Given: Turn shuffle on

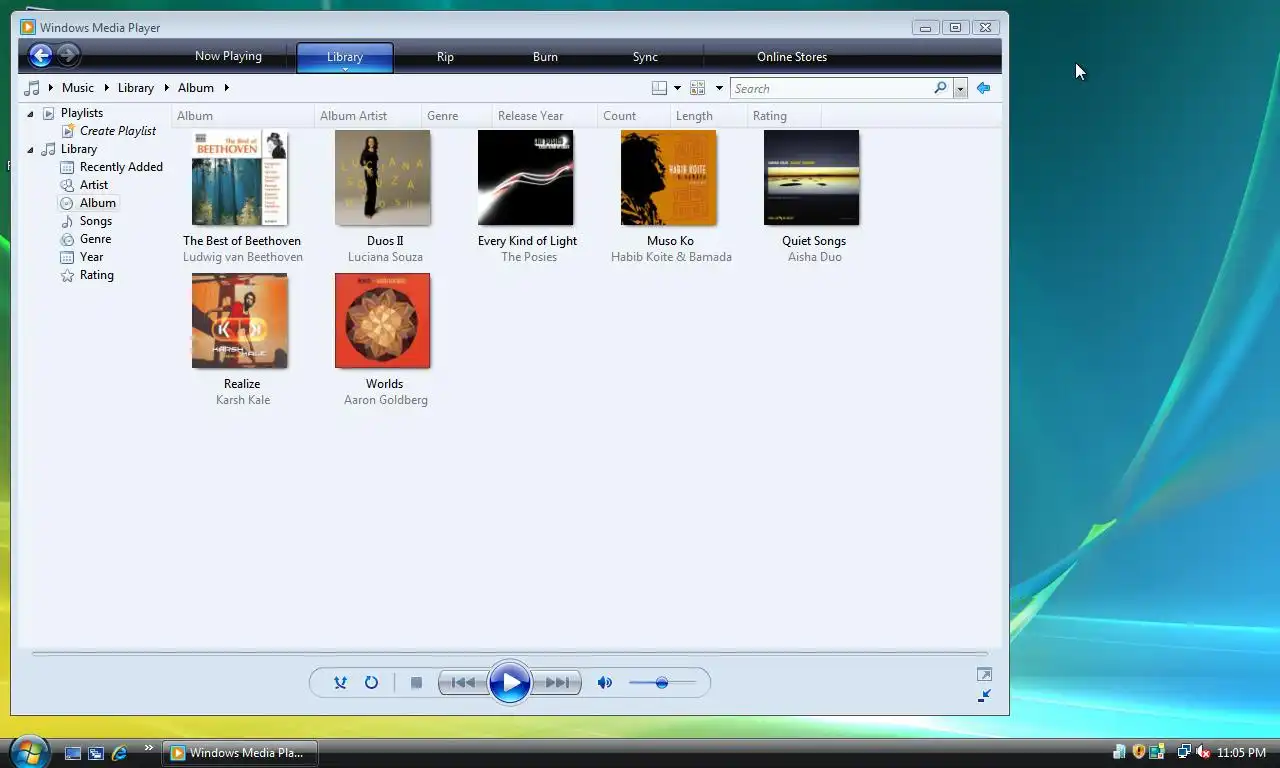Looking at the screenshot, I should tap(340, 682).
